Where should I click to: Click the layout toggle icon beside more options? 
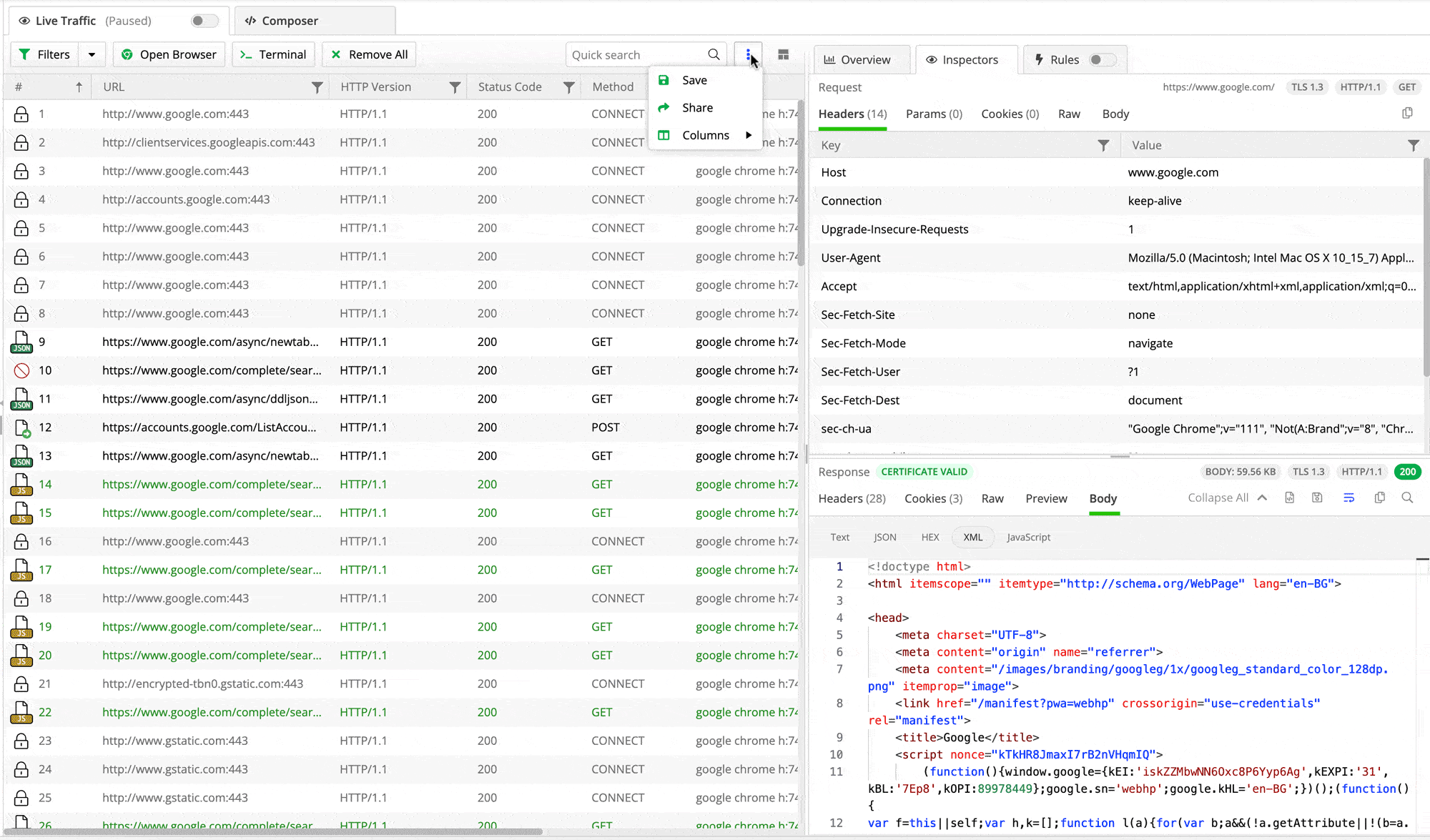[784, 55]
